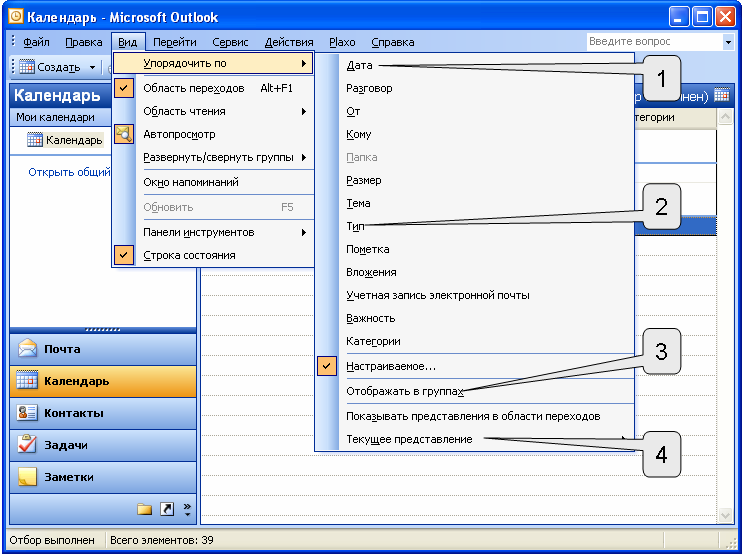Click the Введите вопрос input field

(x=654, y=42)
